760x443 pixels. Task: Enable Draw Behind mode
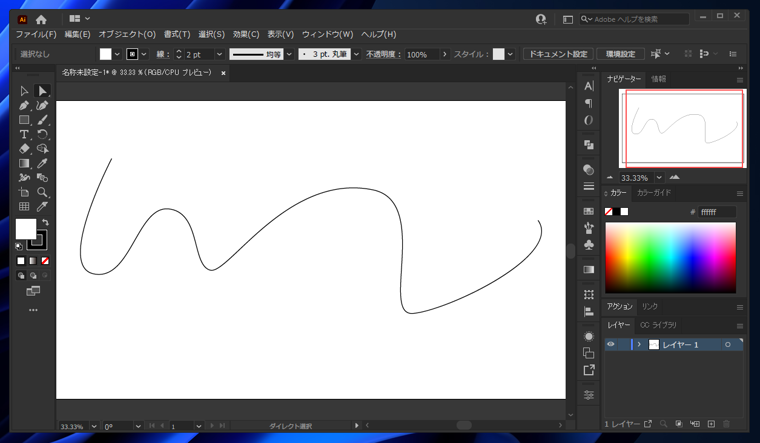[x=33, y=275]
